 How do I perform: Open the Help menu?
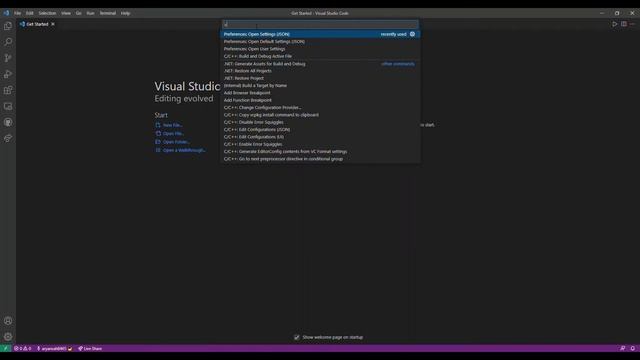(x=125, y=13)
